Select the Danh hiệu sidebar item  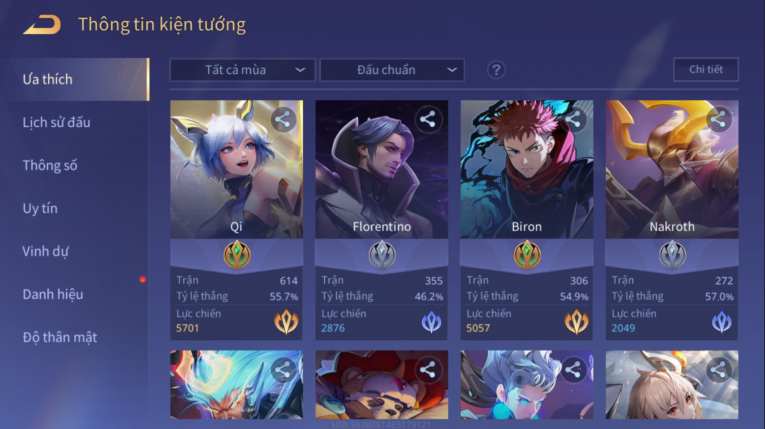pos(53,294)
